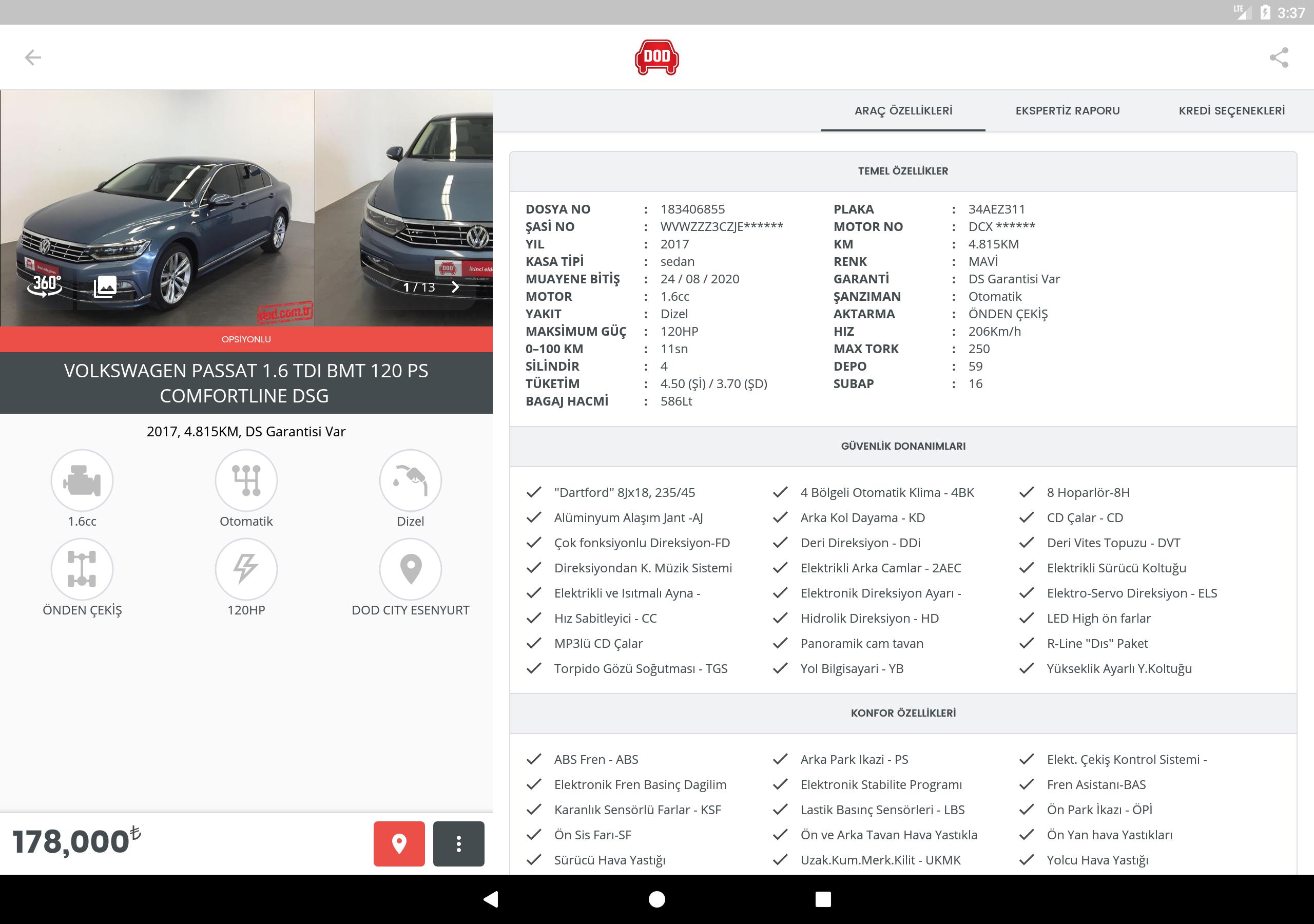
Task: Tap the KONFOR ÖZELLİKLERİ section header
Action: [903, 713]
